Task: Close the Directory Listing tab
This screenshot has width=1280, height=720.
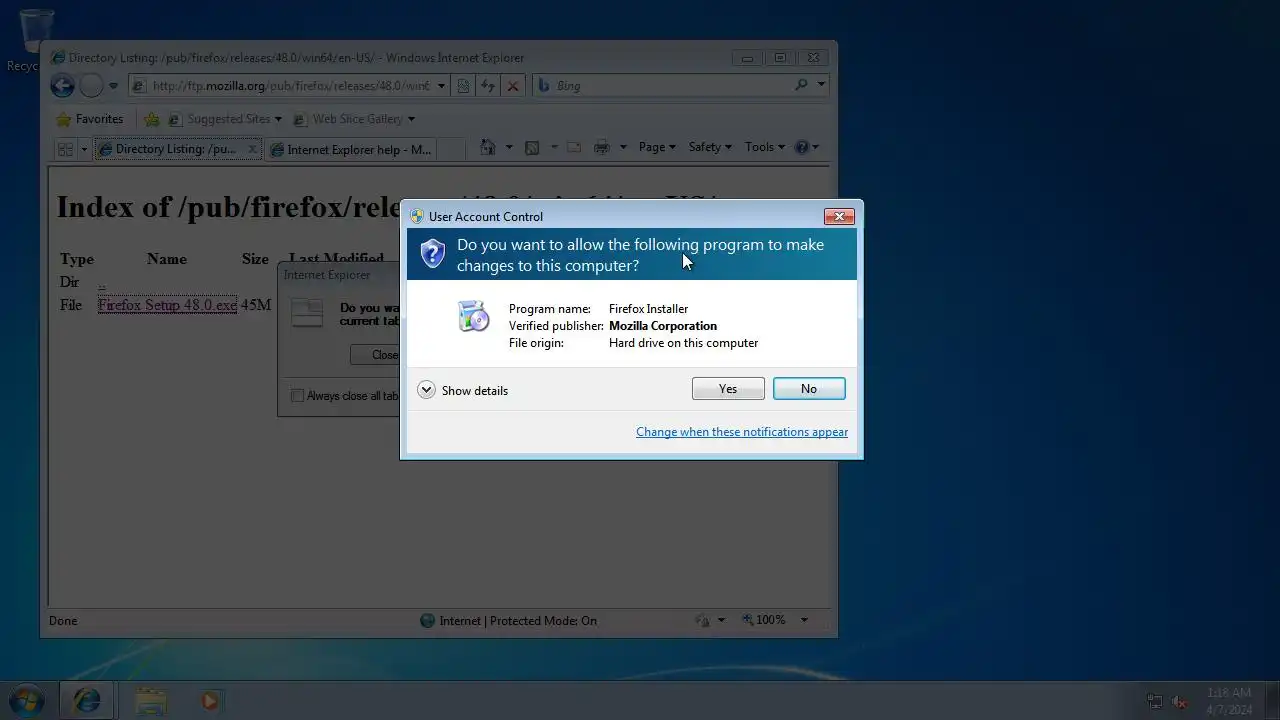Action: click(x=252, y=149)
